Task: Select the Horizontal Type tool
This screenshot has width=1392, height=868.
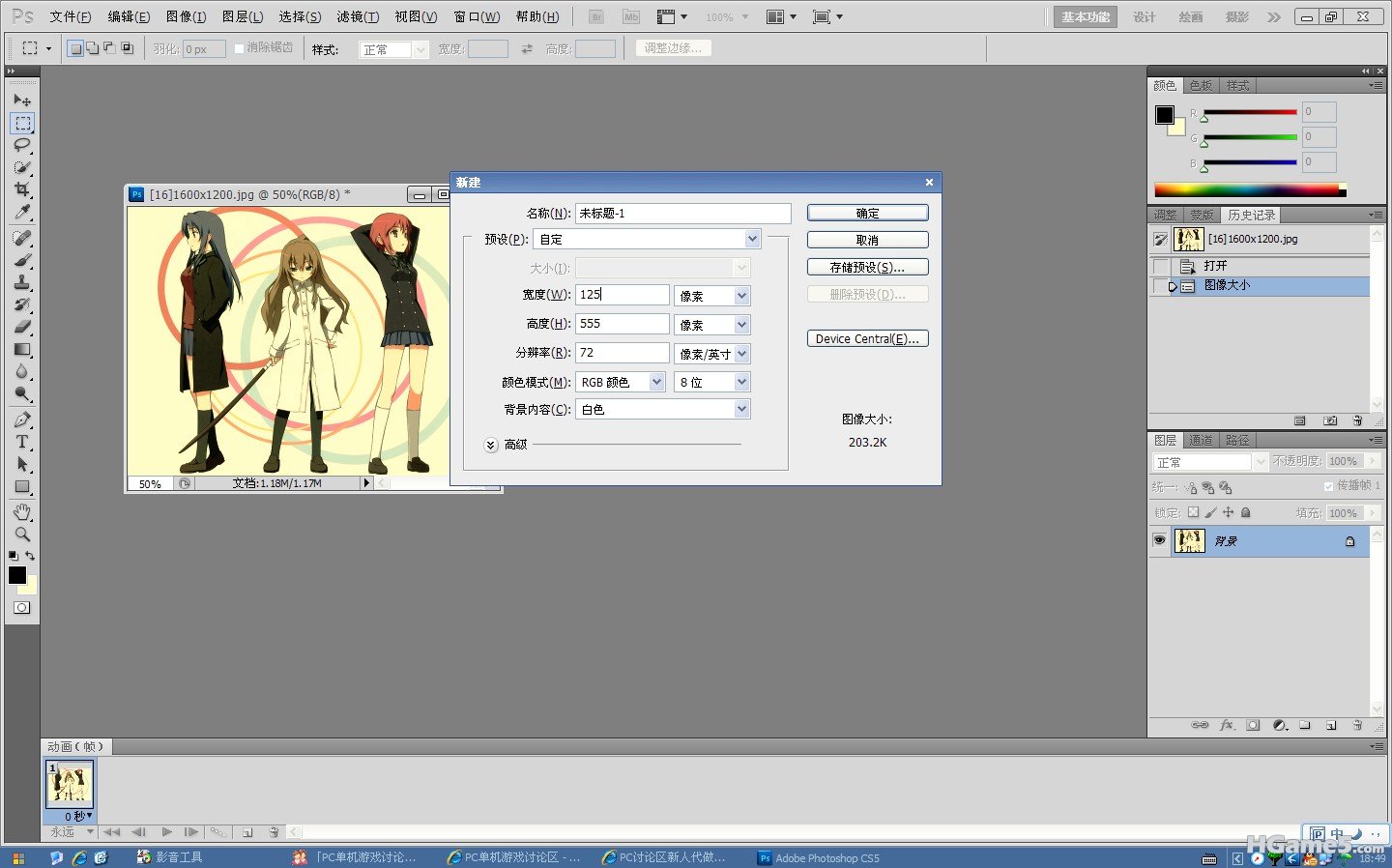Action: pyautogui.click(x=22, y=442)
